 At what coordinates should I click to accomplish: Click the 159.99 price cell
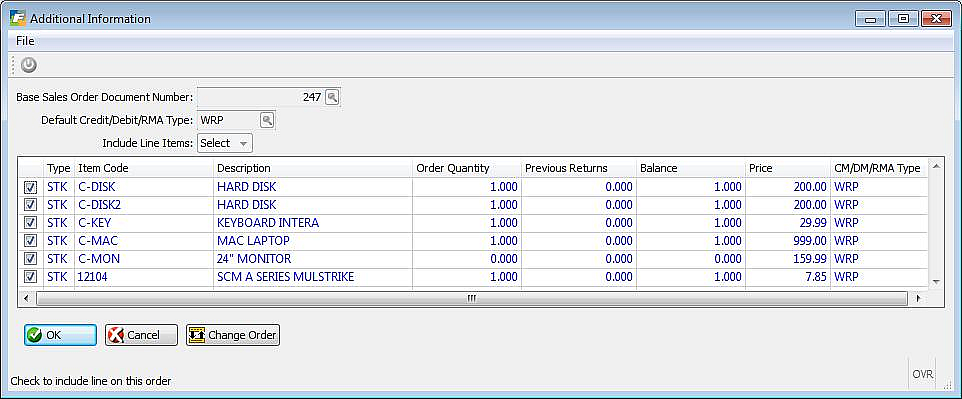click(787, 259)
